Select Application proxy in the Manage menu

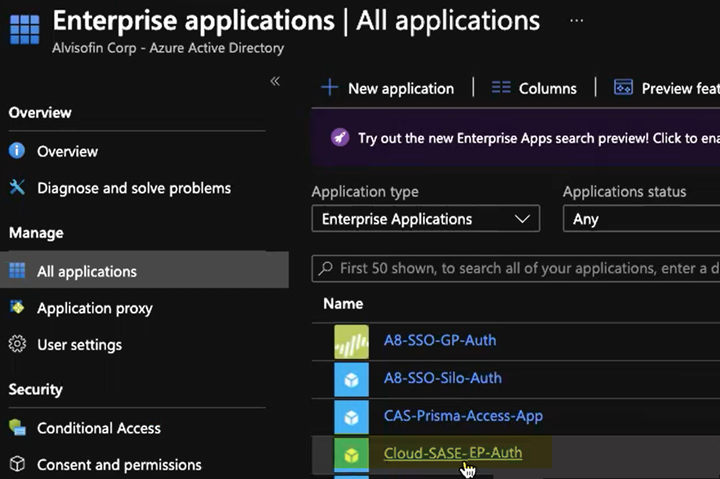[x=95, y=308]
